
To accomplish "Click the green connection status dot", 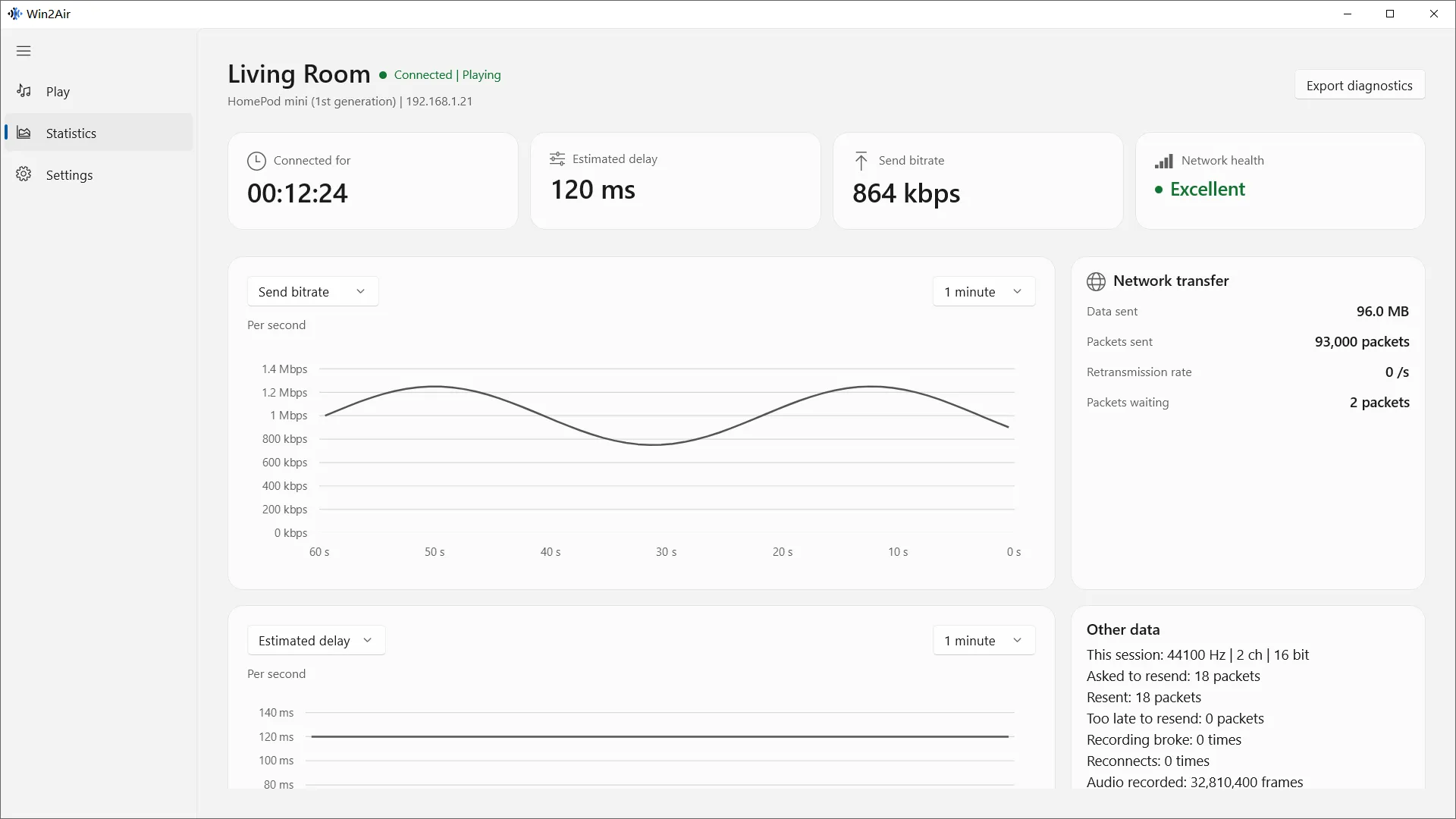I will [x=383, y=75].
